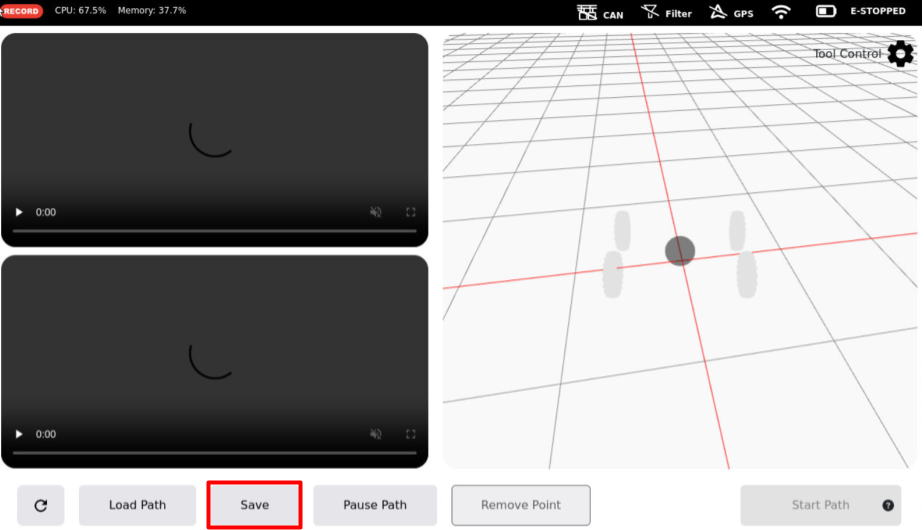This screenshot has width=924, height=530.
Task: Click the red RECORD indicator
Action: tap(22, 11)
